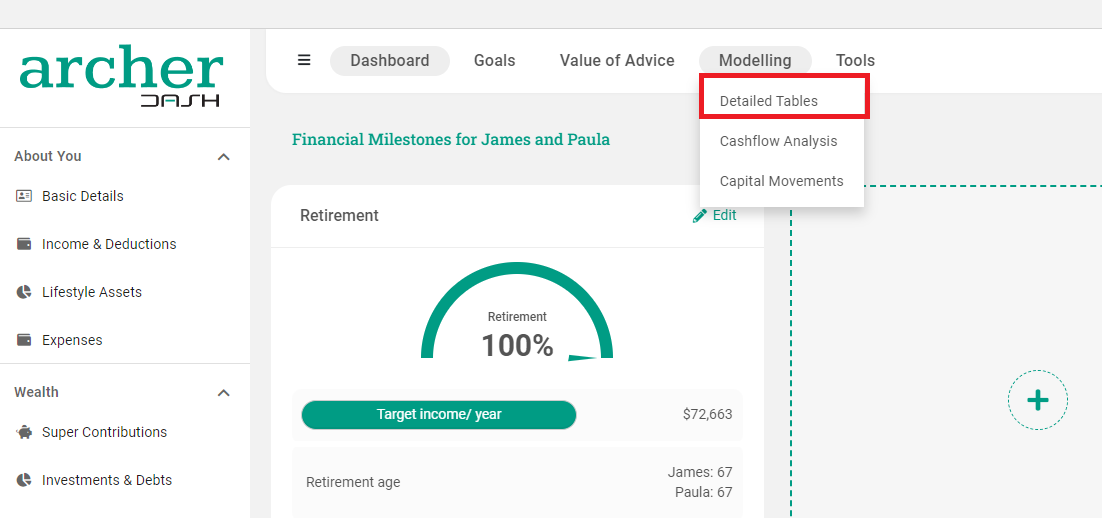Click the Target income/ year bar
This screenshot has width=1102, height=518.
439,414
